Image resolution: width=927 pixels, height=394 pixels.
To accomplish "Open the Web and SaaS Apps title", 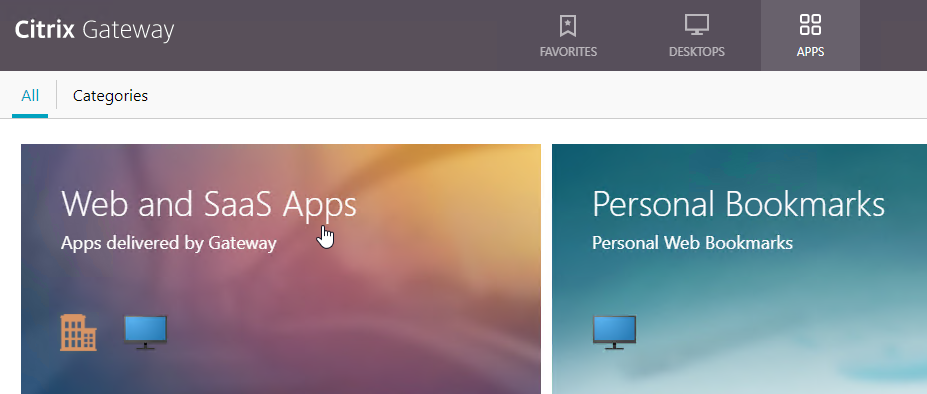I will pyautogui.click(x=209, y=205).
